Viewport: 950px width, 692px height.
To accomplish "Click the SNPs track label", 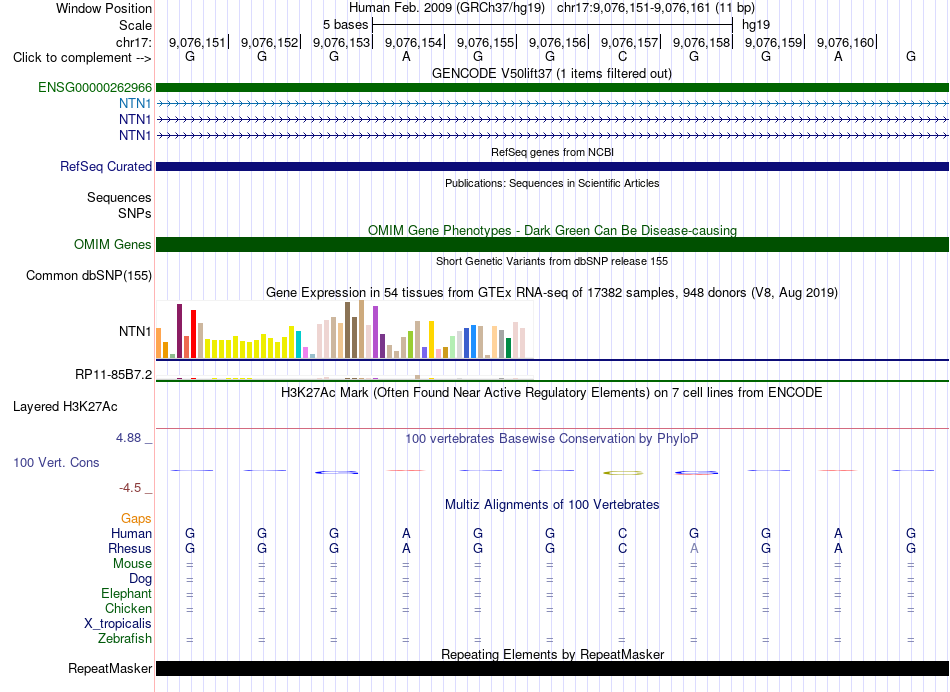I will tap(135, 213).
